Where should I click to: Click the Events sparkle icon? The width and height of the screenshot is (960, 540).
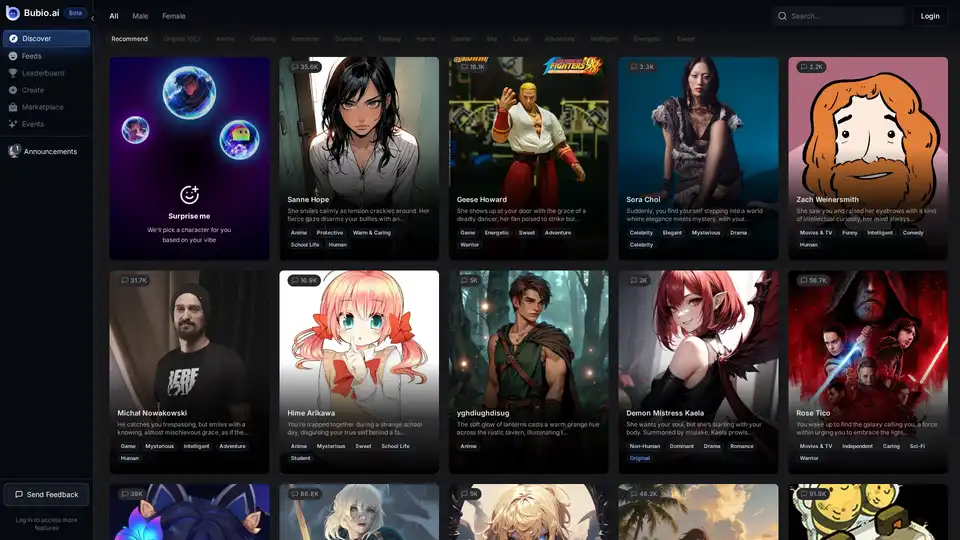coord(13,124)
